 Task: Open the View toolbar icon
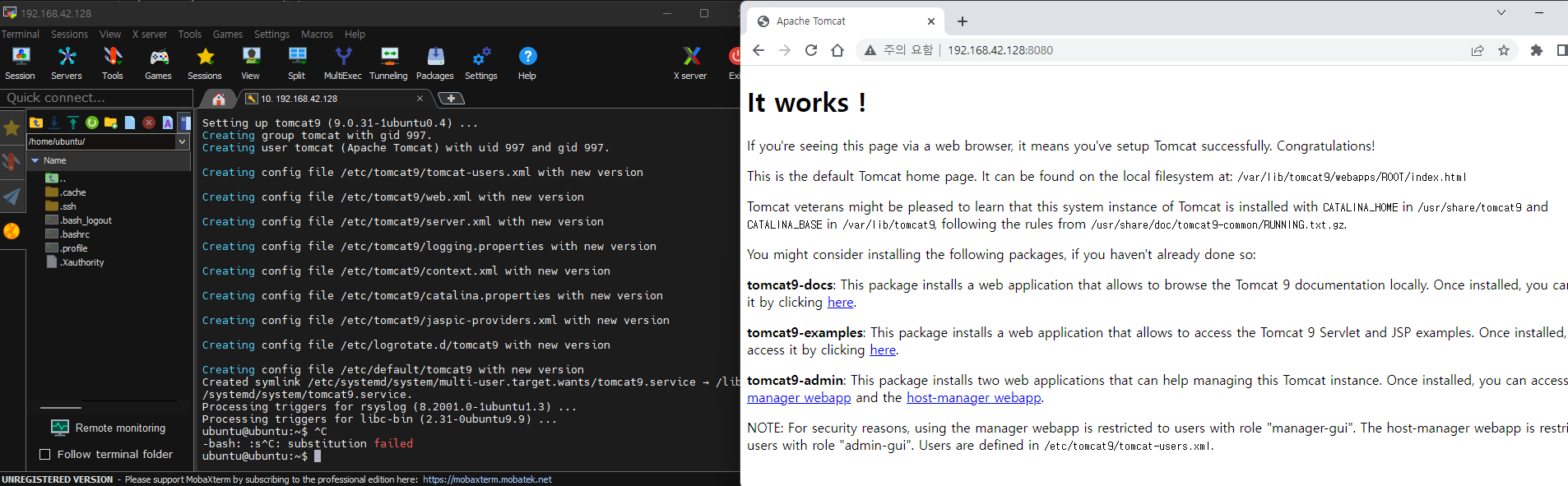tap(251, 63)
